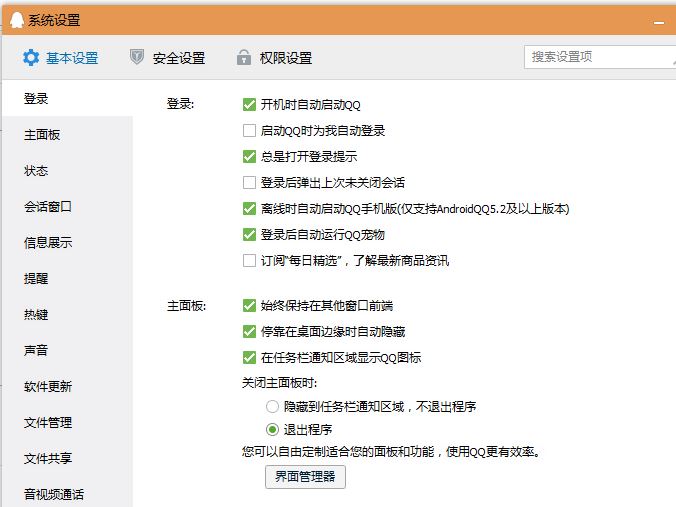Image resolution: width=676 pixels, height=507 pixels.
Task: Open the 界面管理器 button
Action: tap(305, 476)
